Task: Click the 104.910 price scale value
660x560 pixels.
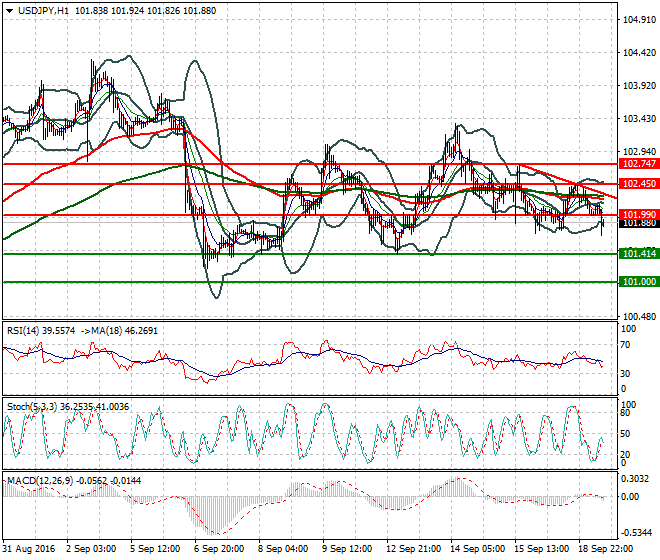Action: click(x=639, y=20)
